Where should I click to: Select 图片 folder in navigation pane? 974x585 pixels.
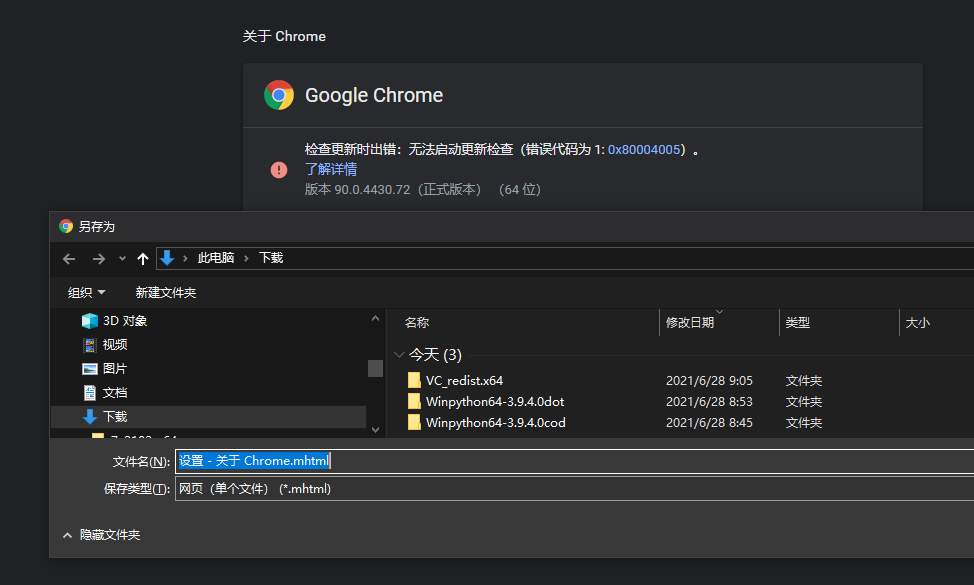tap(115, 369)
